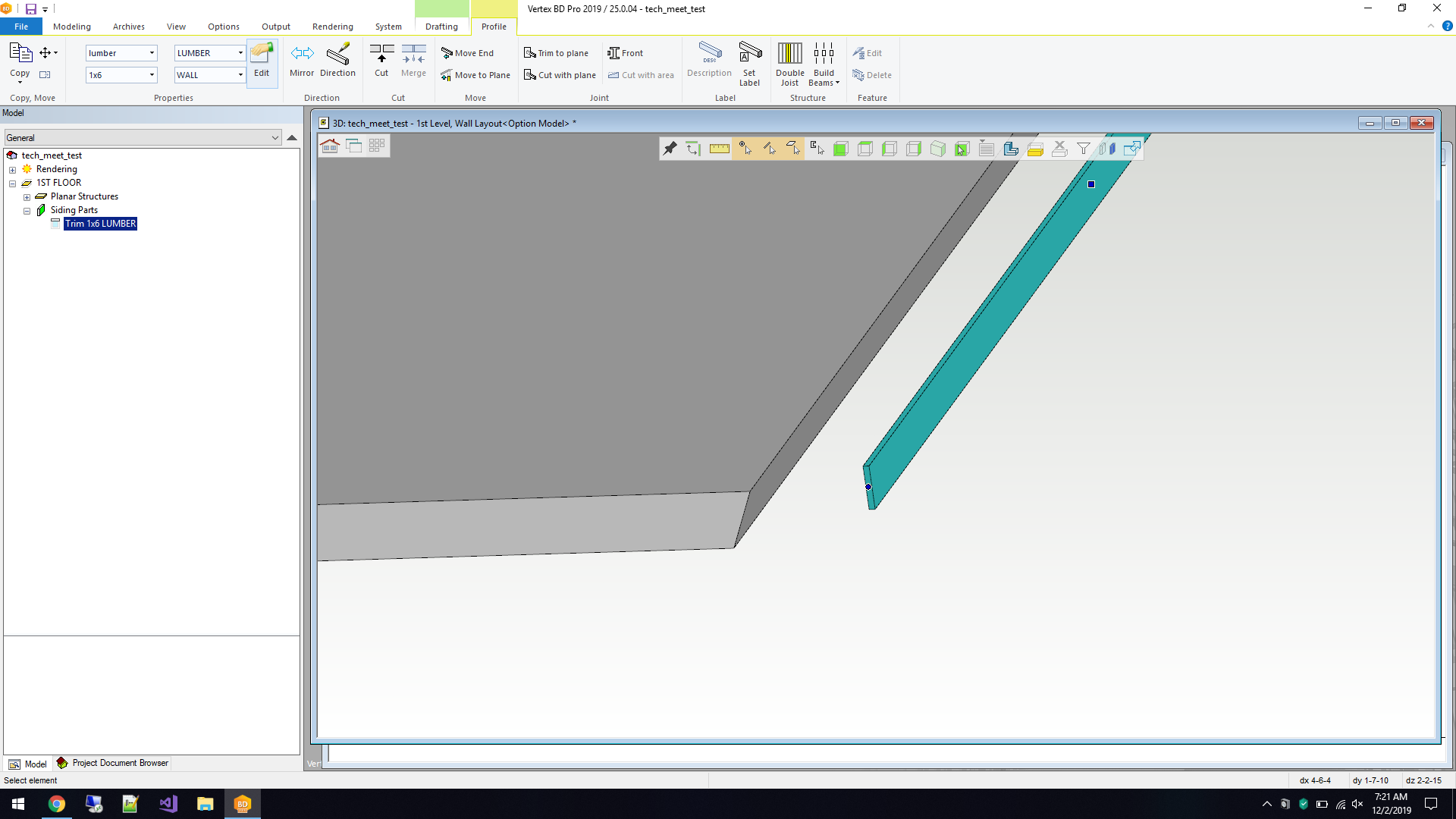Select the measure ruler tool
The width and height of the screenshot is (1456, 819).
[x=719, y=149]
